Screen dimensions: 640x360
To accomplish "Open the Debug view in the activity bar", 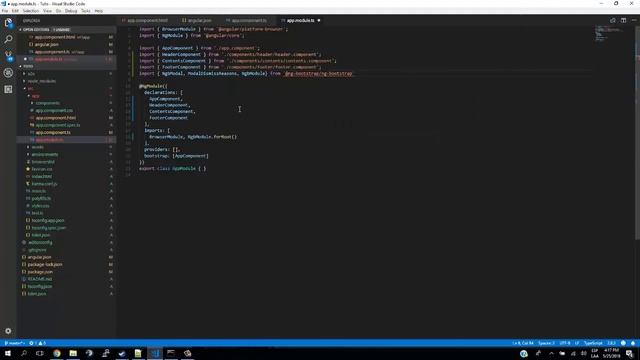I will tap(8, 73).
